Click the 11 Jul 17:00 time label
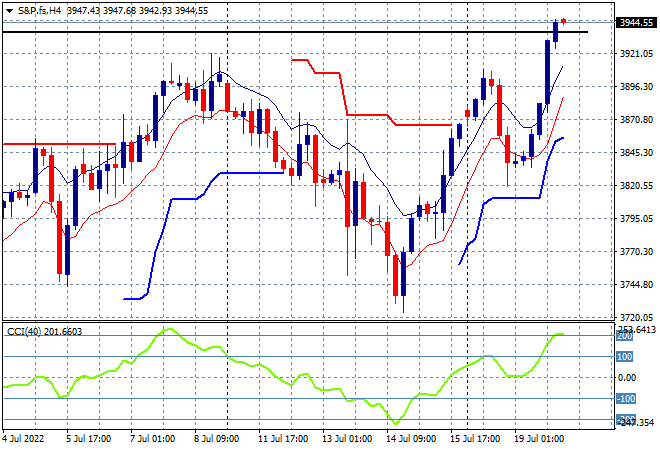 click(x=283, y=439)
